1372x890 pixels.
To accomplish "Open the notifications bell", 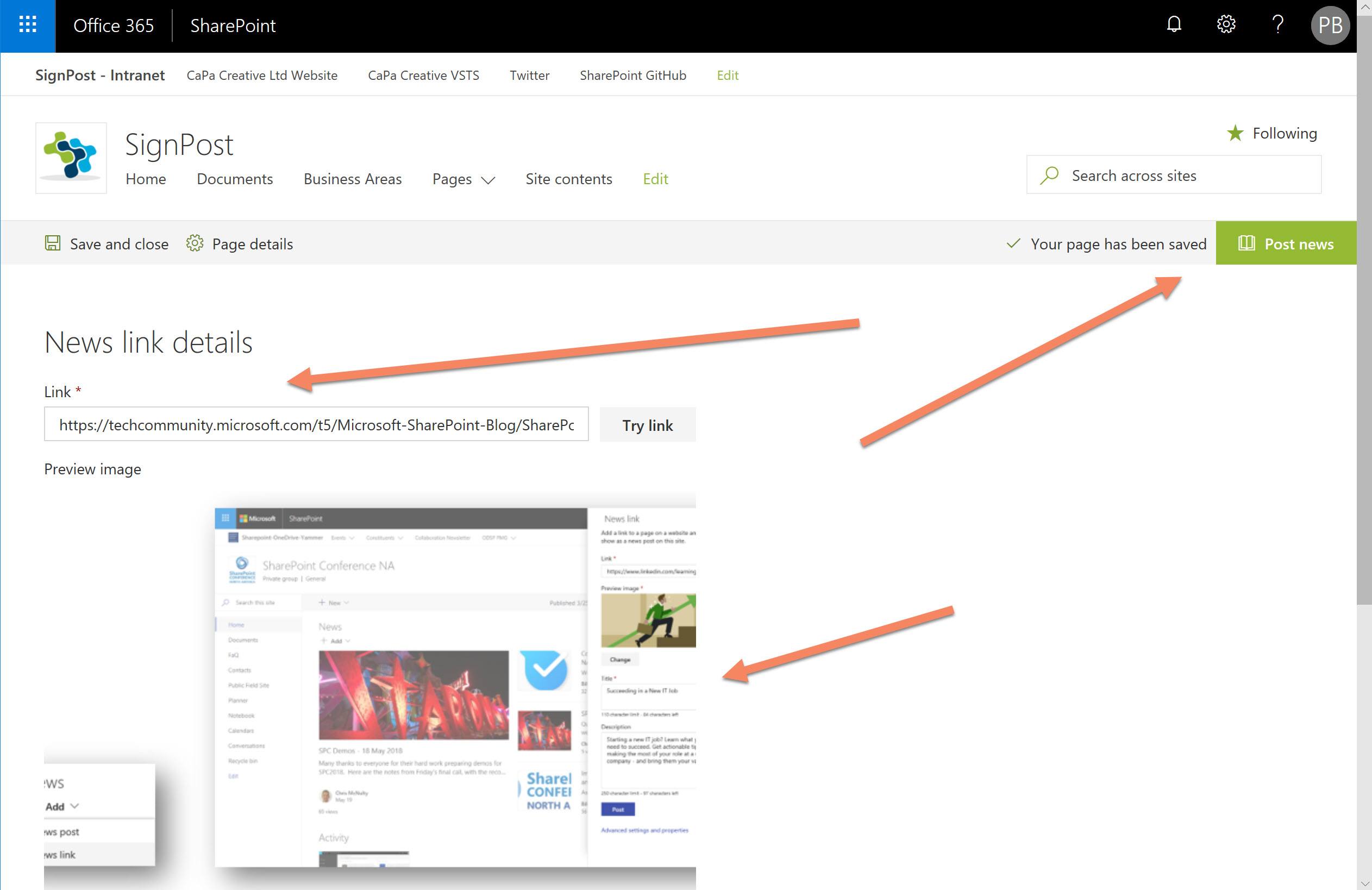I will pyautogui.click(x=1174, y=24).
